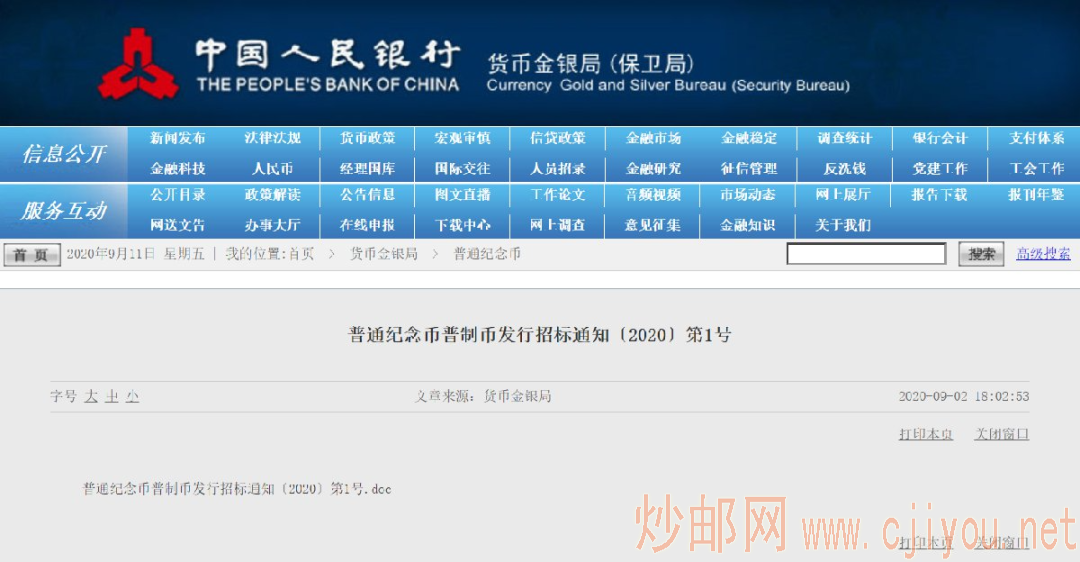Set font size to 大

point(91,397)
